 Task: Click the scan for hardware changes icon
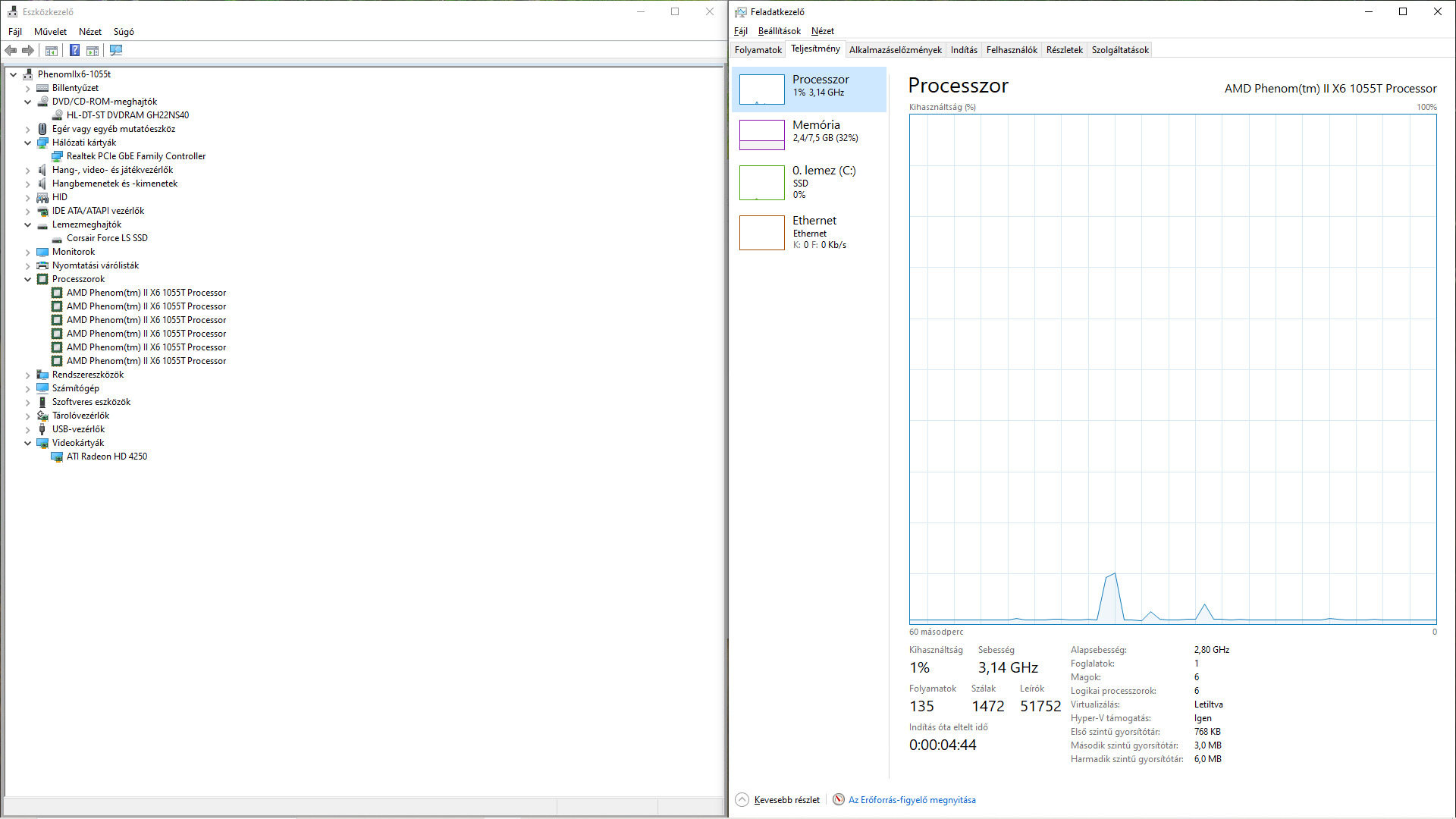click(x=116, y=50)
